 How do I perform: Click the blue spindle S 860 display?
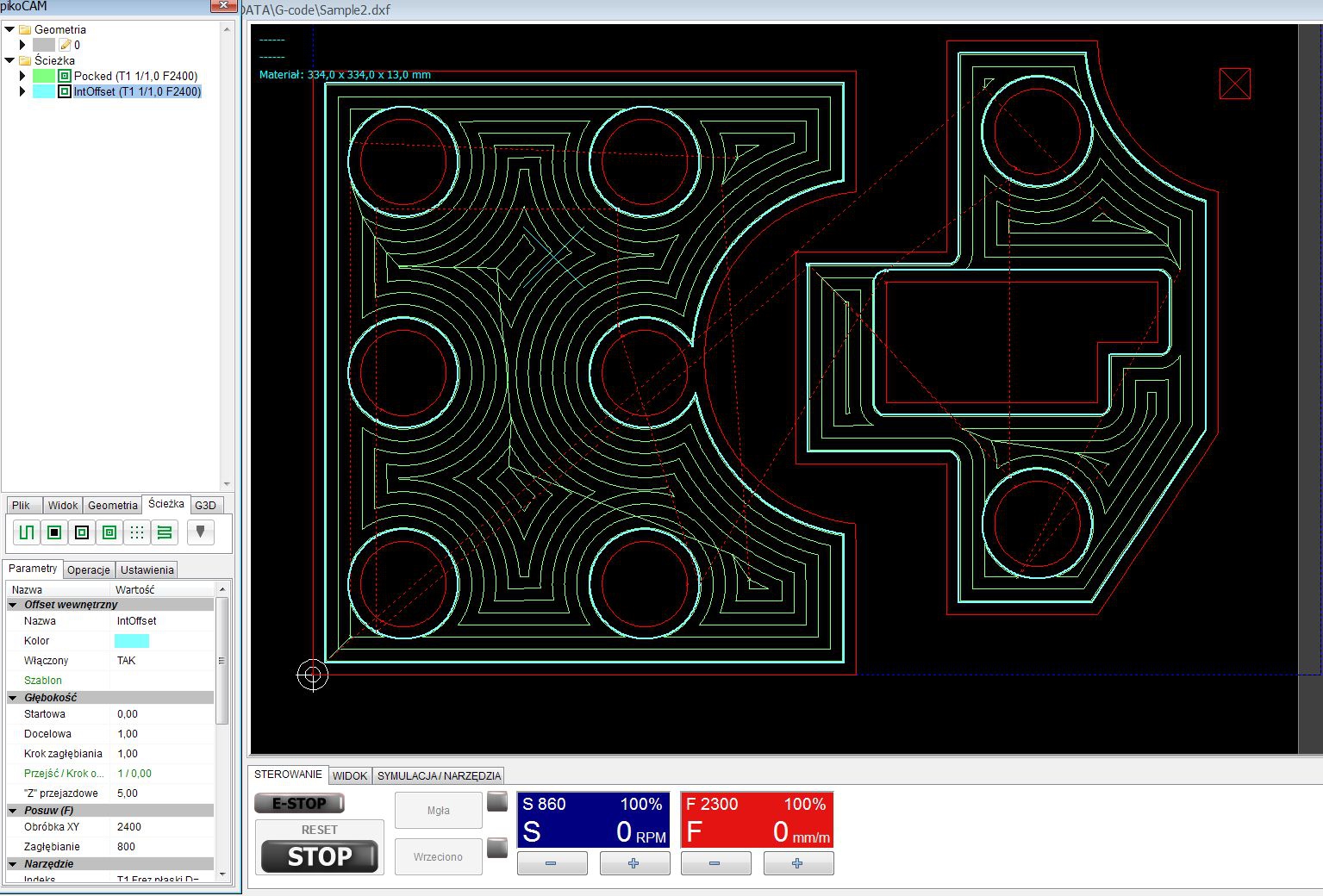pyautogui.click(x=593, y=819)
